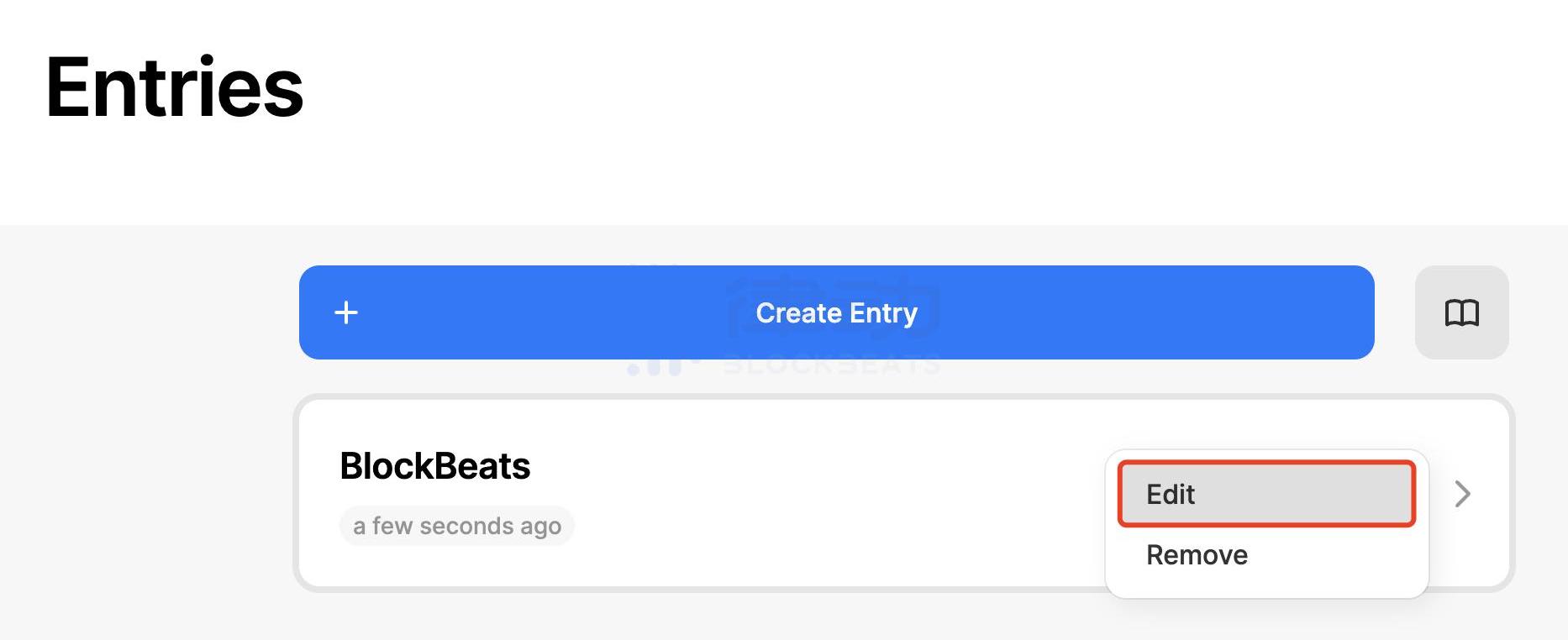This screenshot has width=1568, height=640.
Task: Click the "BlockBeats" entry name text
Action: 434,466
